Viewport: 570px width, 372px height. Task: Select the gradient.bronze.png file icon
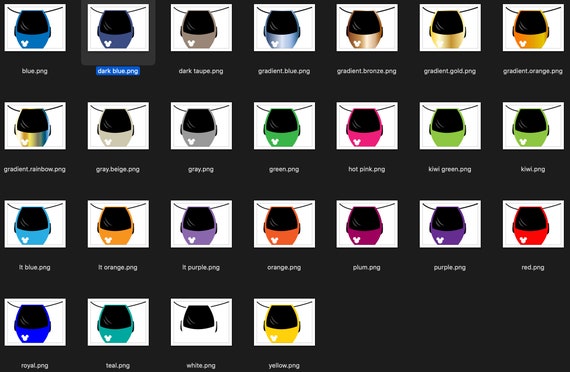coord(367,28)
